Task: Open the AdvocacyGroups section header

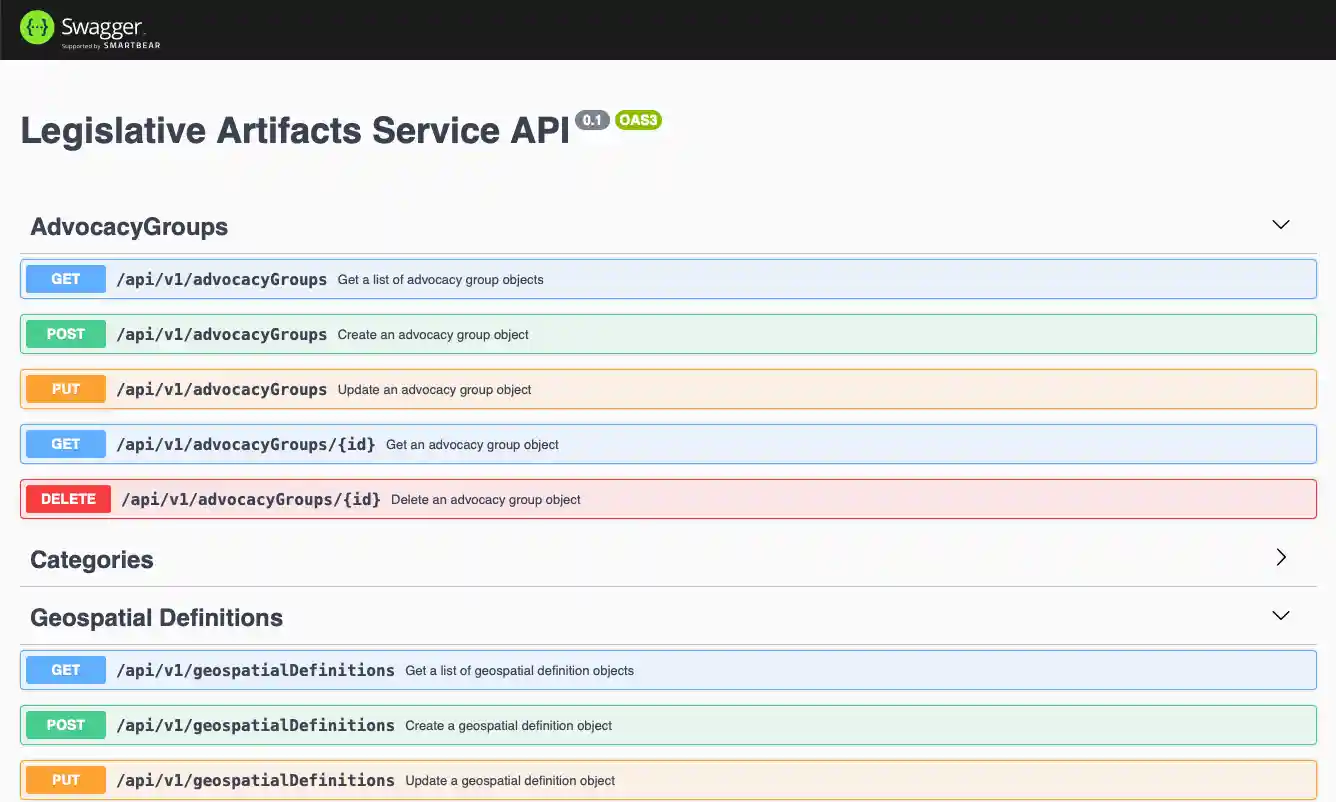Action: tap(128, 227)
